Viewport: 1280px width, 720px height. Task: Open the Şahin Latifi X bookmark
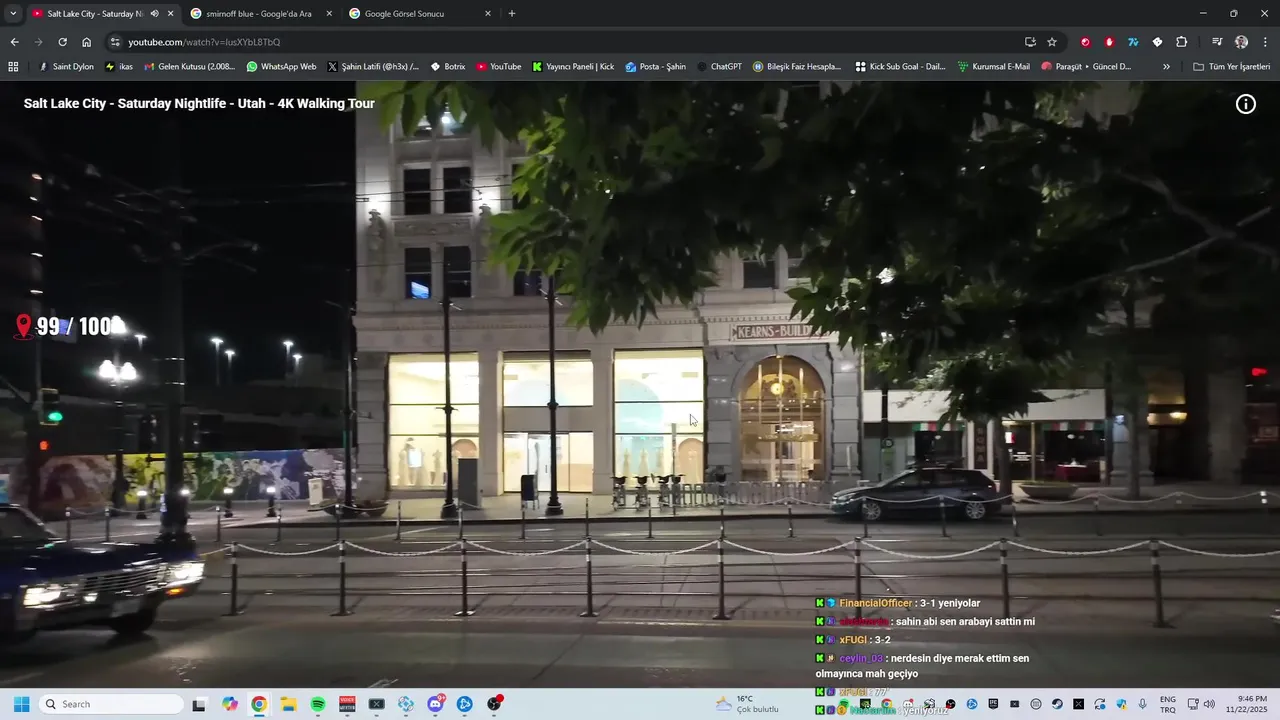373,67
